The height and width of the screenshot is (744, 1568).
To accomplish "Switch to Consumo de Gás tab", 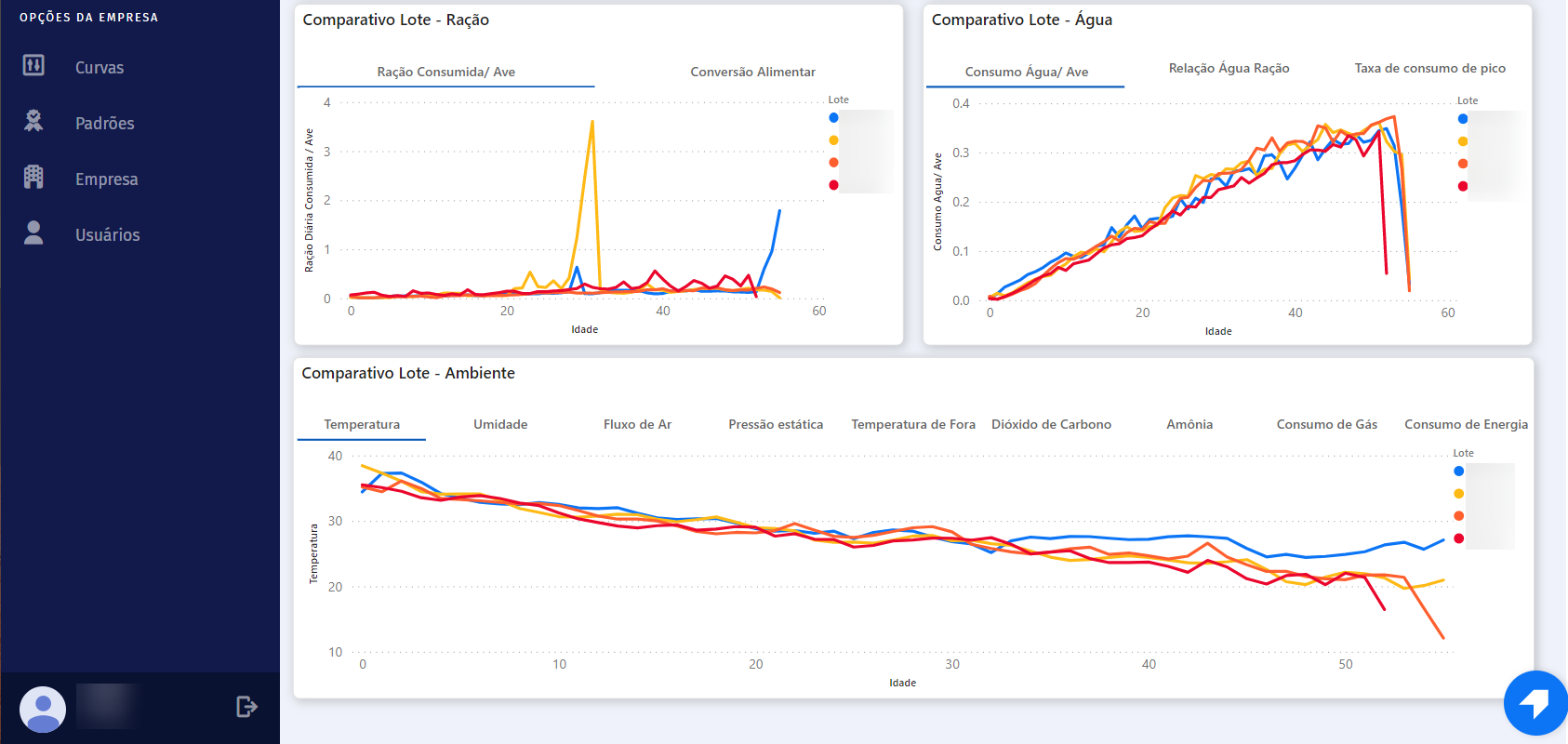I will (1327, 424).
